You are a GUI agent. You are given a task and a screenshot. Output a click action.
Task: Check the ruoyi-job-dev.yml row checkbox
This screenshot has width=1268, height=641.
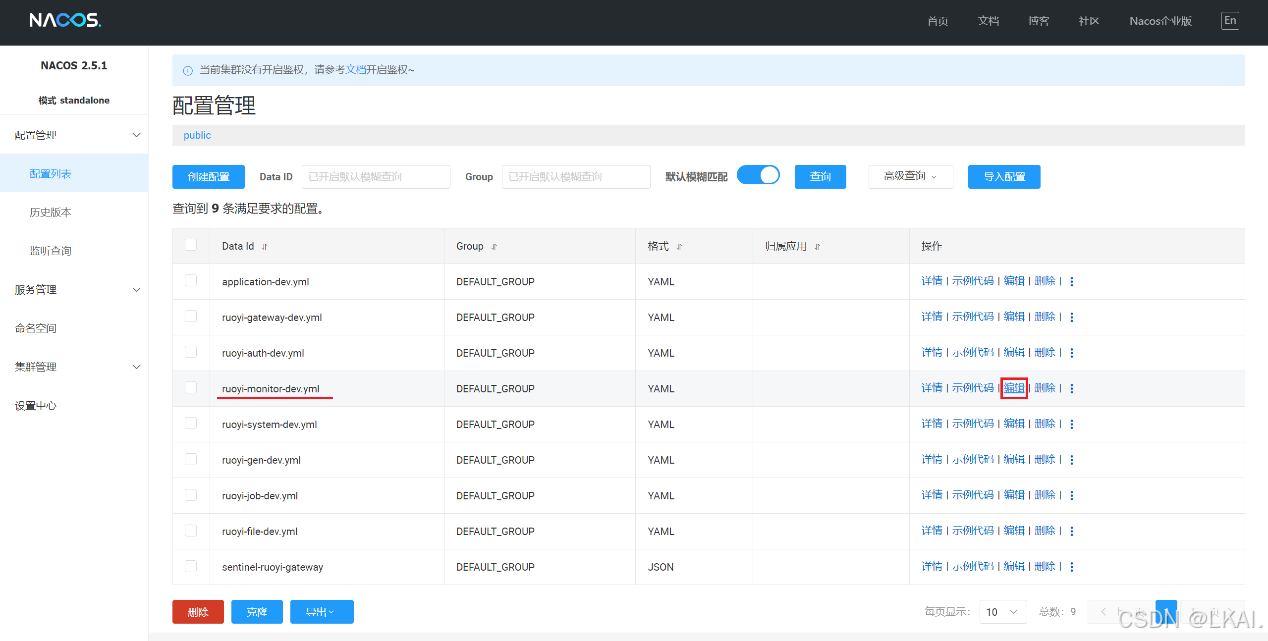point(191,495)
